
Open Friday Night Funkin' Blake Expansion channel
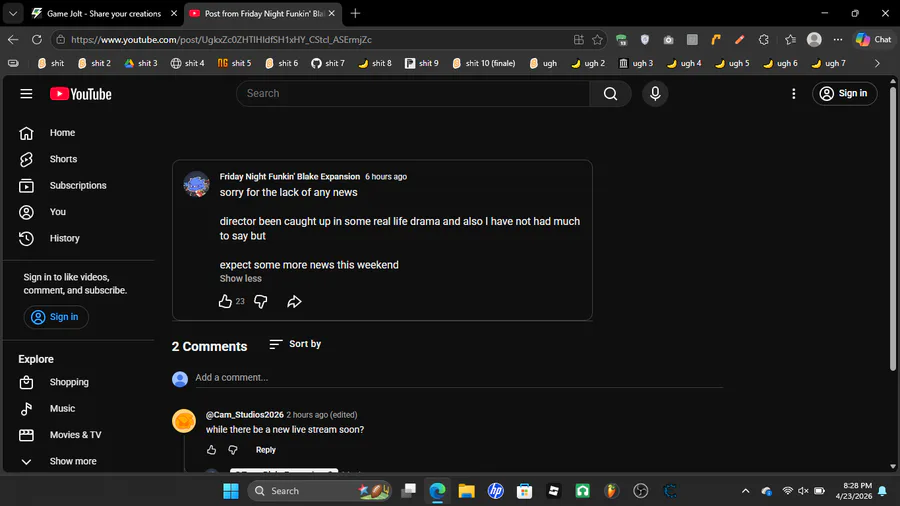[x=290, y=177]
